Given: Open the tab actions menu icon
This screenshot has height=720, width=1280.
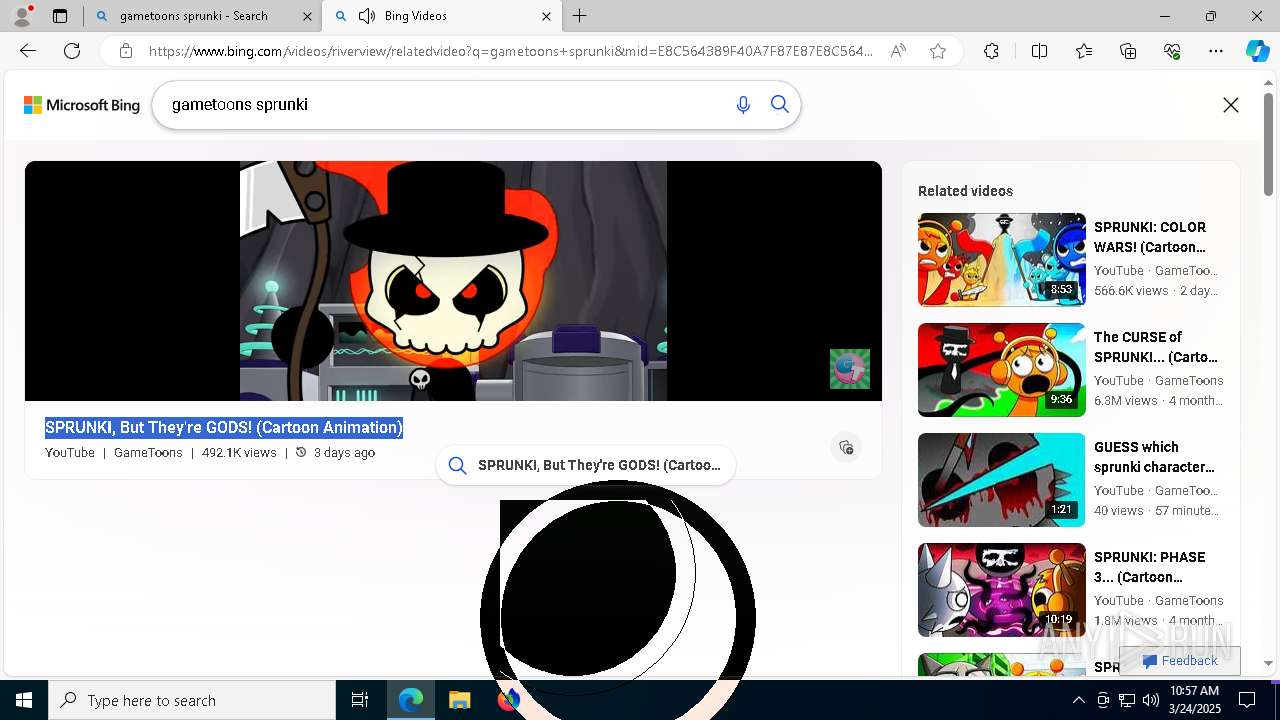Looking at the screenshot, I should pyautogui.click(x=60, y=16).
